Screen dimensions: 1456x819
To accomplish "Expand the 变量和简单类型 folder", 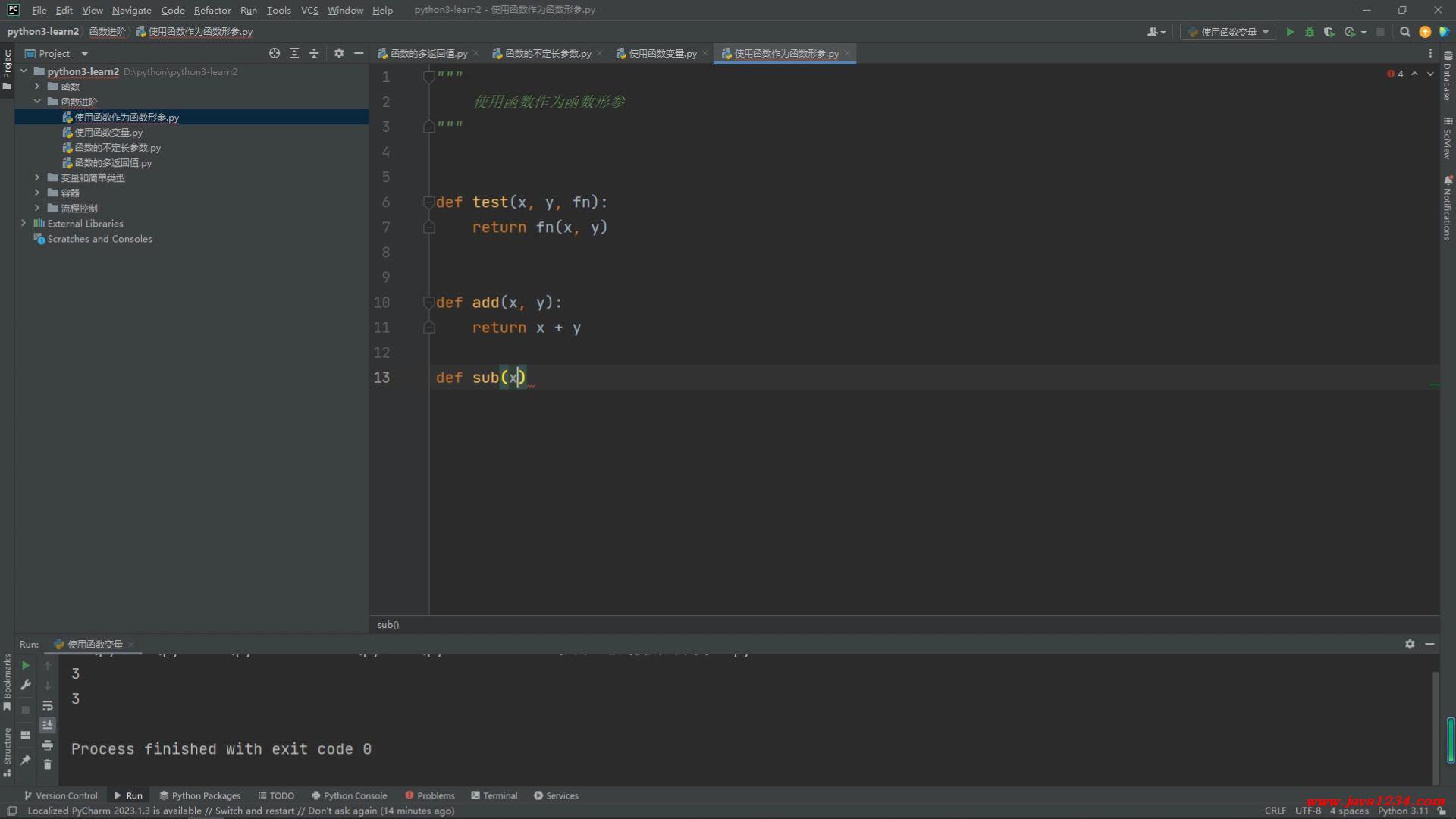I will tap(36, 177).
